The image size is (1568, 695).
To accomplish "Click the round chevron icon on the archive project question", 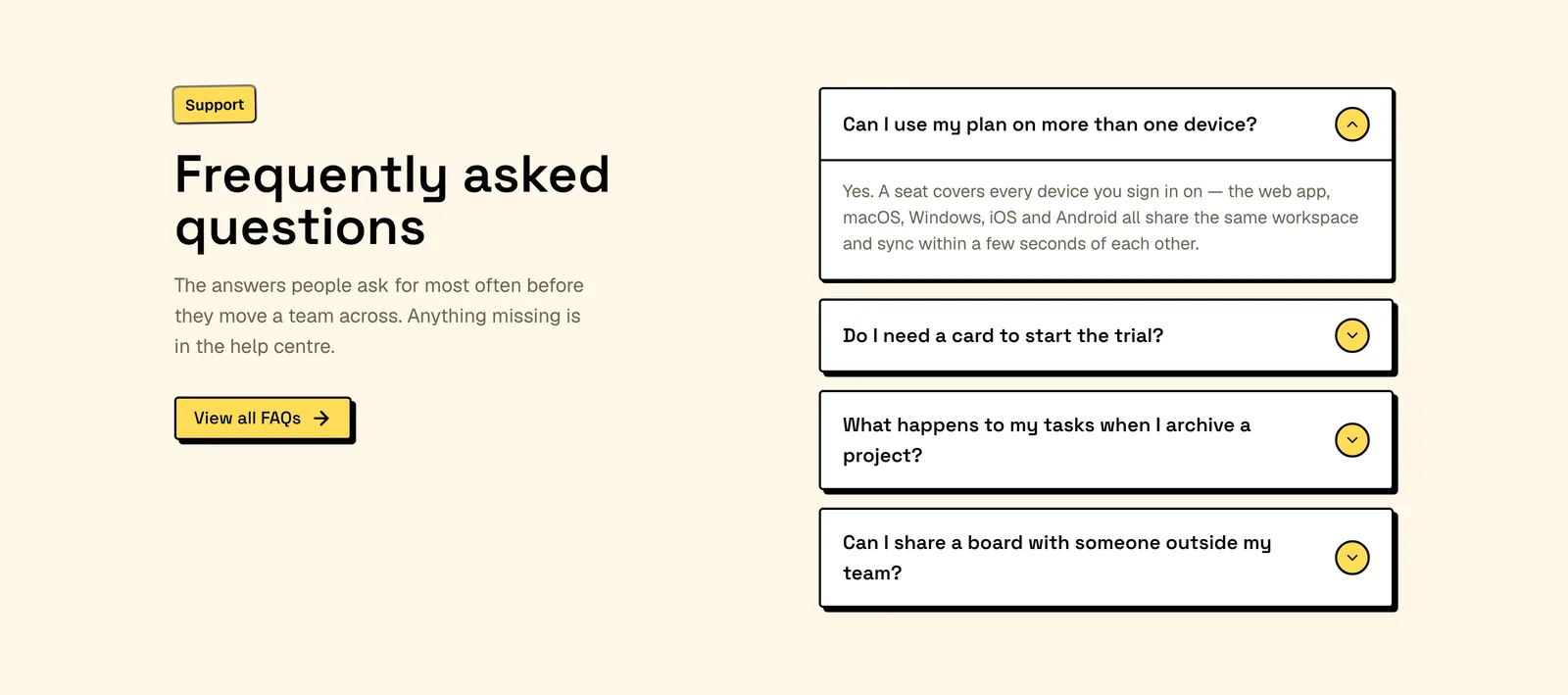I will pyautogui.click(x=1351, y=440).
